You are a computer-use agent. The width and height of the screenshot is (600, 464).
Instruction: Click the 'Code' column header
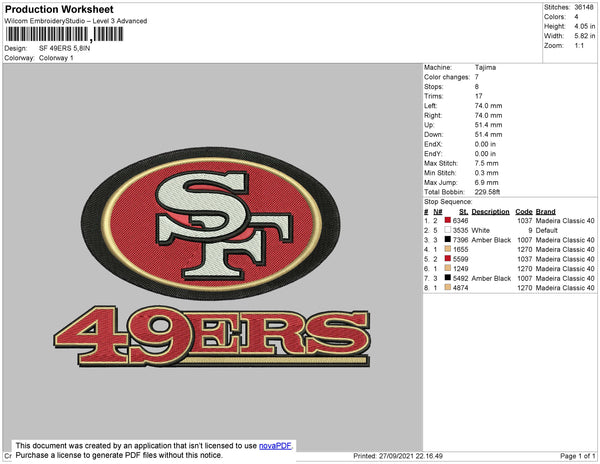(x=523, y=212)
